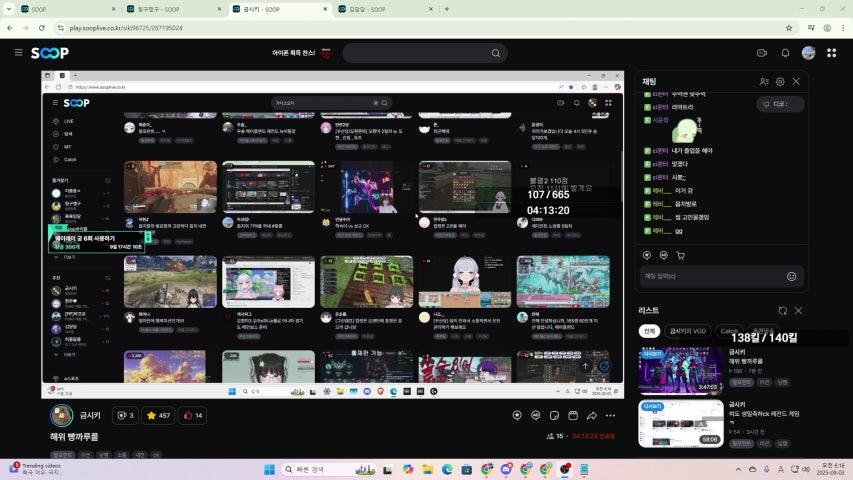Click the streamer avatar next to 금시키
Viewport: 853px width, 480px height.
61,415
